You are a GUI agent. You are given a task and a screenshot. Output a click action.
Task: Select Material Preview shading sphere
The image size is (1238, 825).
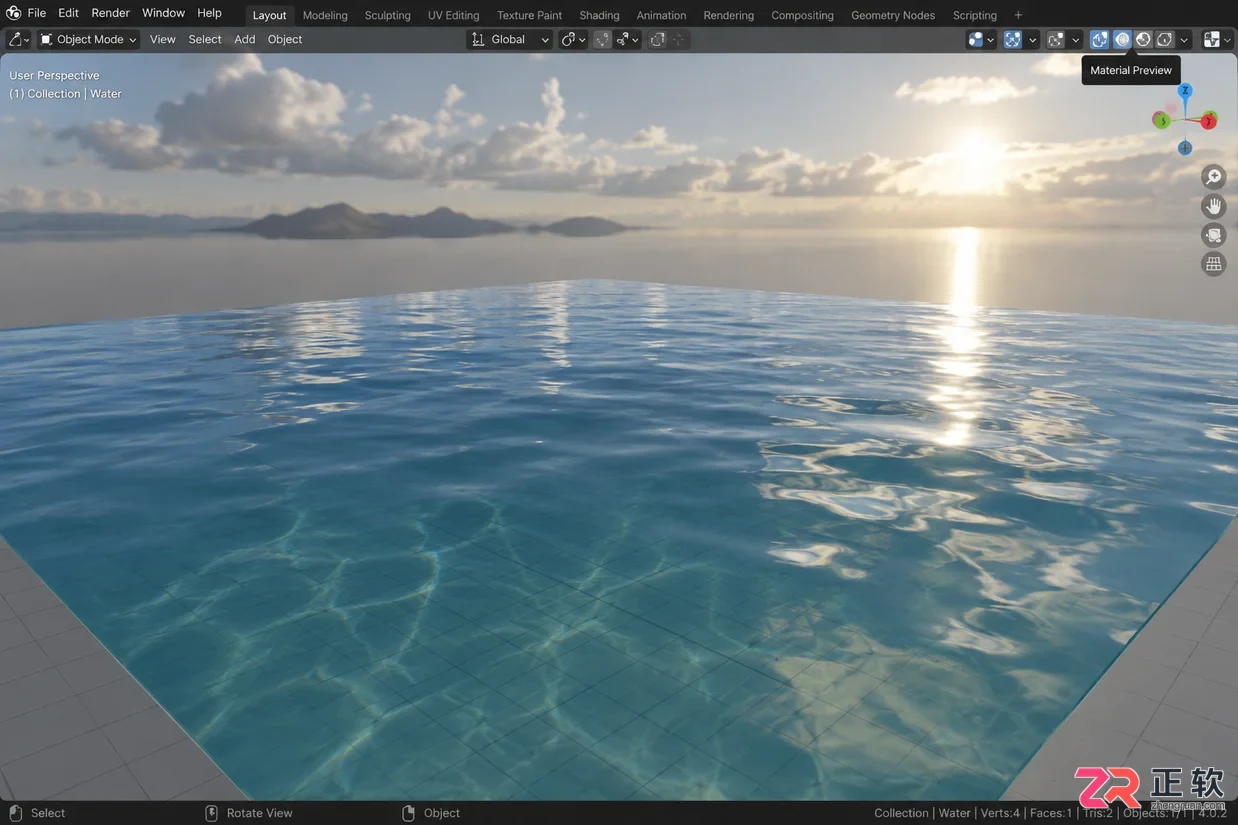point(1143,39)
